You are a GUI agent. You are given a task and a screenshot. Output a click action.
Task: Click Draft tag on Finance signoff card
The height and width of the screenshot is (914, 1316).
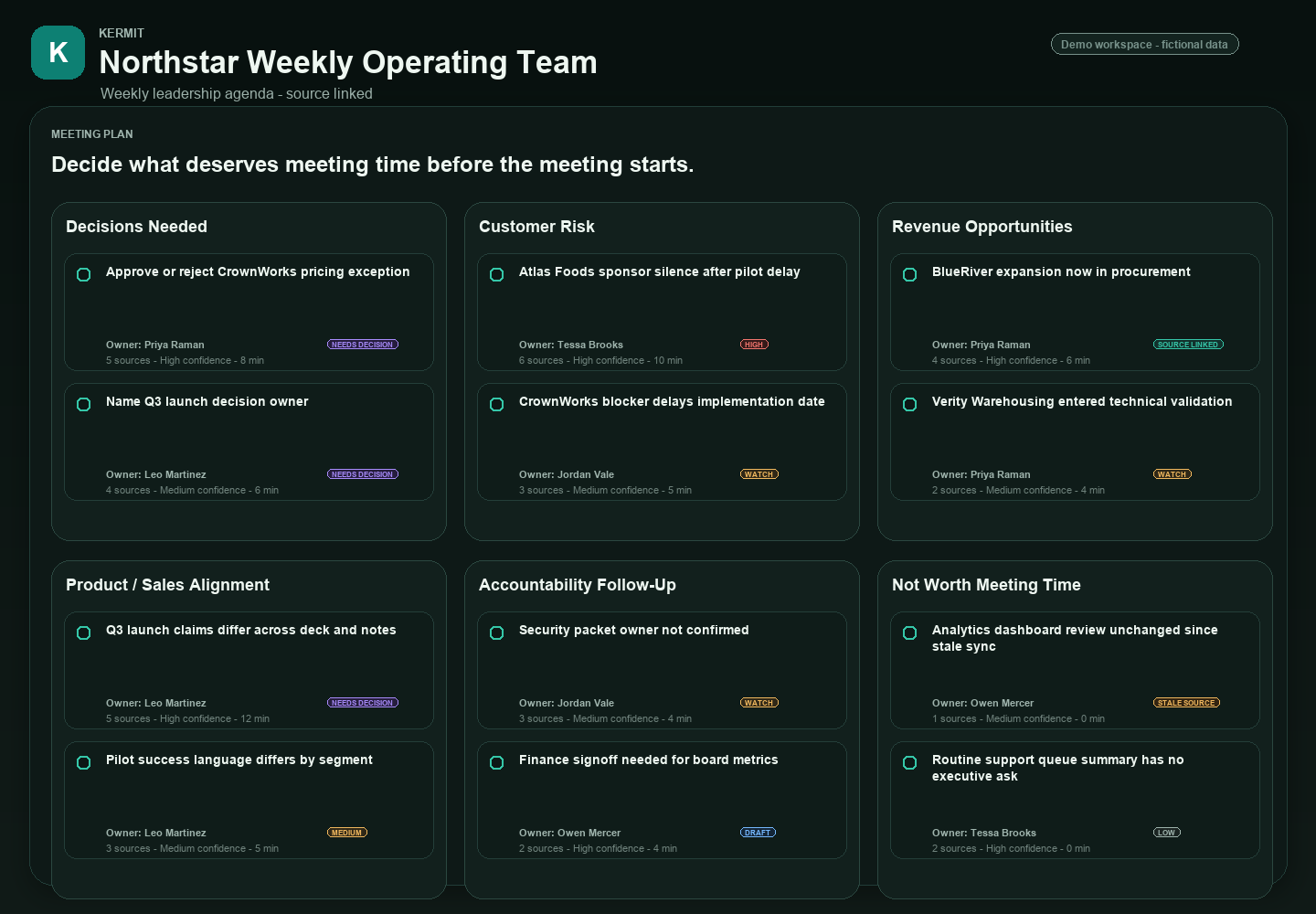[758, 833]
